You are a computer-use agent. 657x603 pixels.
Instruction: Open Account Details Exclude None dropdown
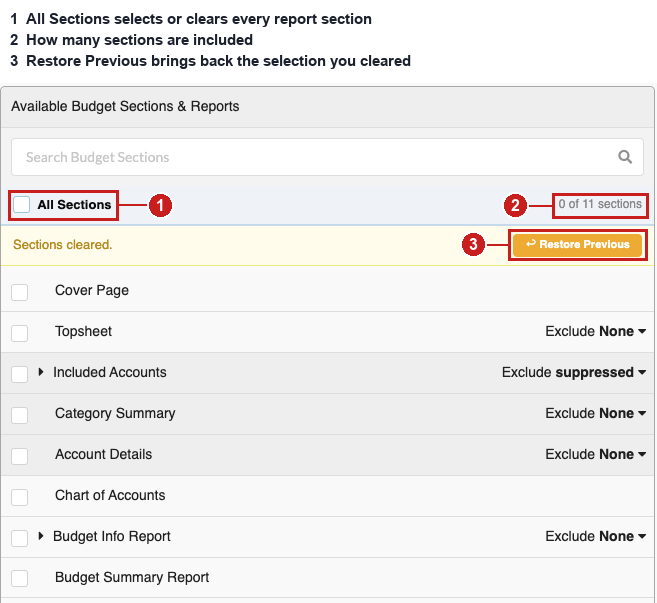(595, 455)
